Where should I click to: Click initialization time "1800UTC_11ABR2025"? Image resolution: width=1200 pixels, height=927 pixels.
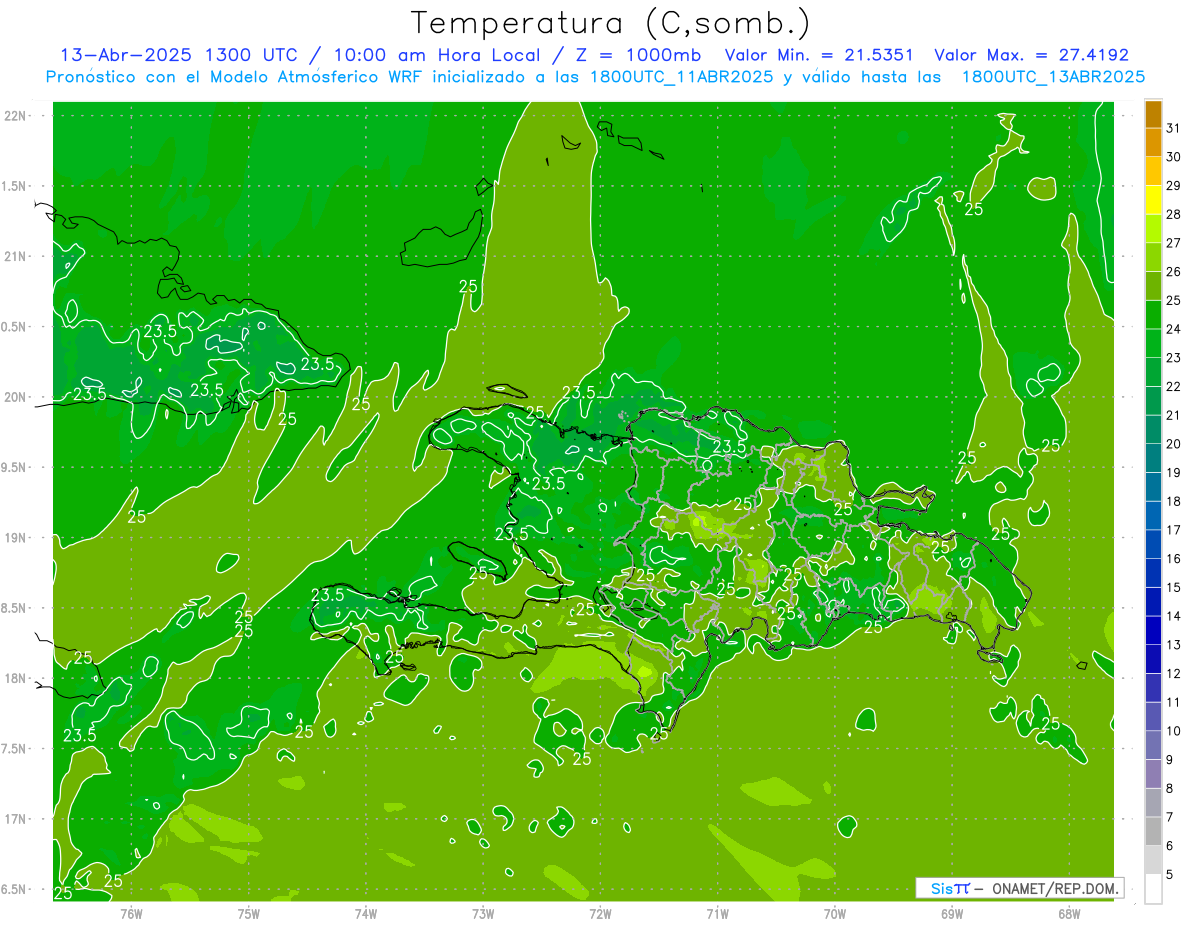[678, 77]
